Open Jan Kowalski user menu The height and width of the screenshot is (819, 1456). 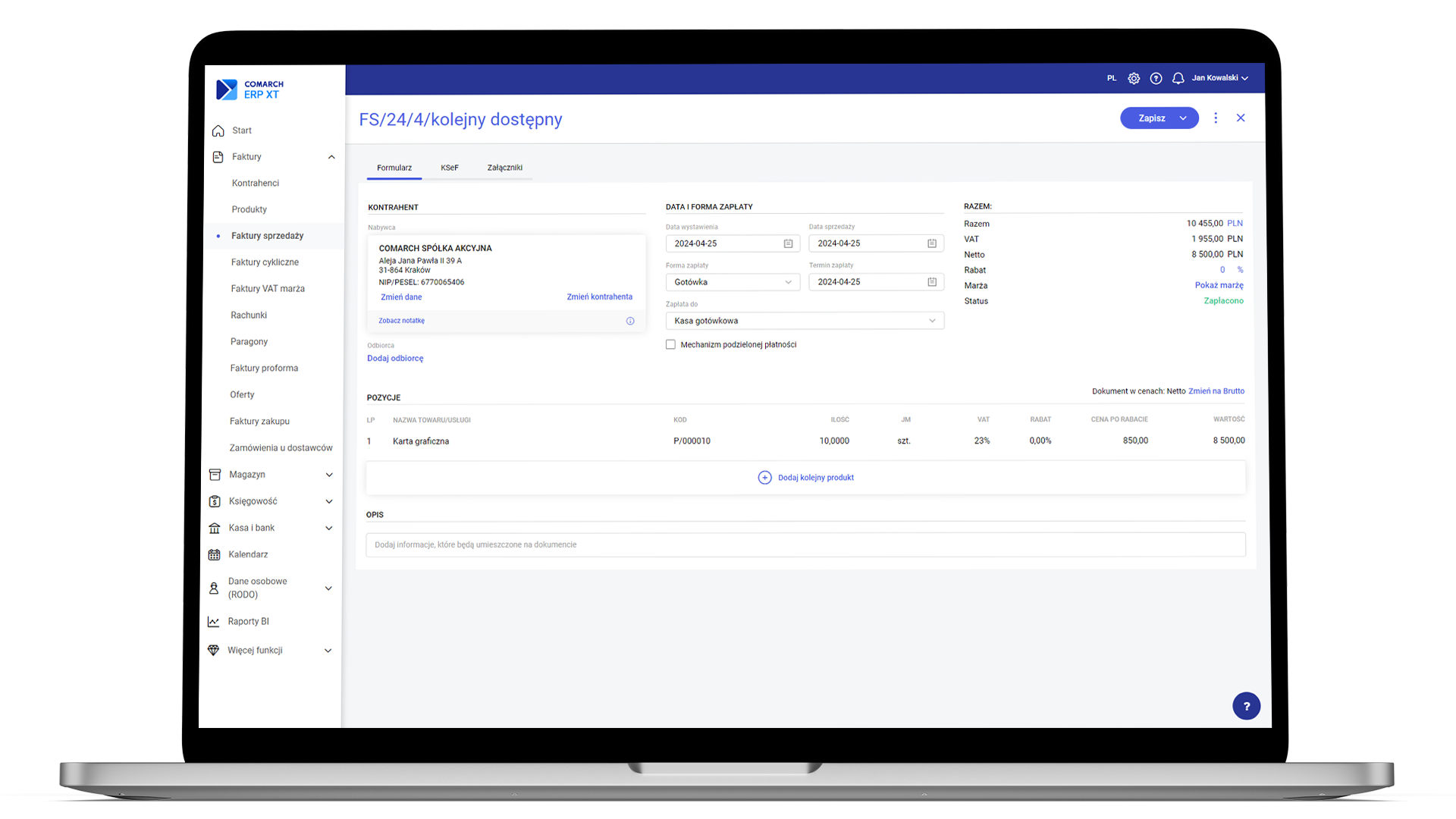coord(1219,78)
